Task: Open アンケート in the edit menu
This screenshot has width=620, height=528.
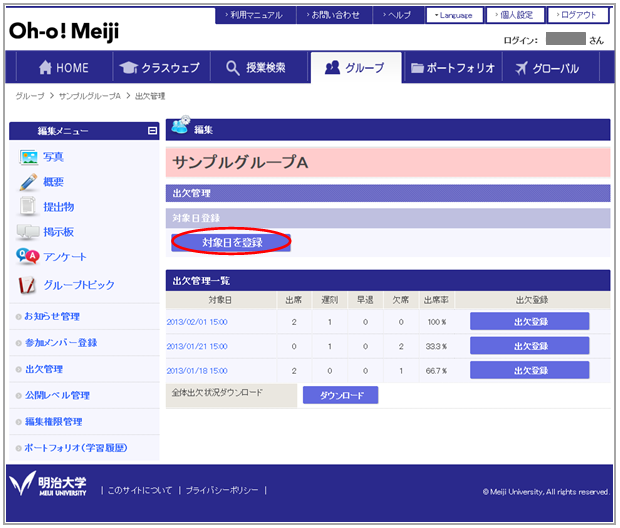Action: pyautogui.click(x=65, y=257)
